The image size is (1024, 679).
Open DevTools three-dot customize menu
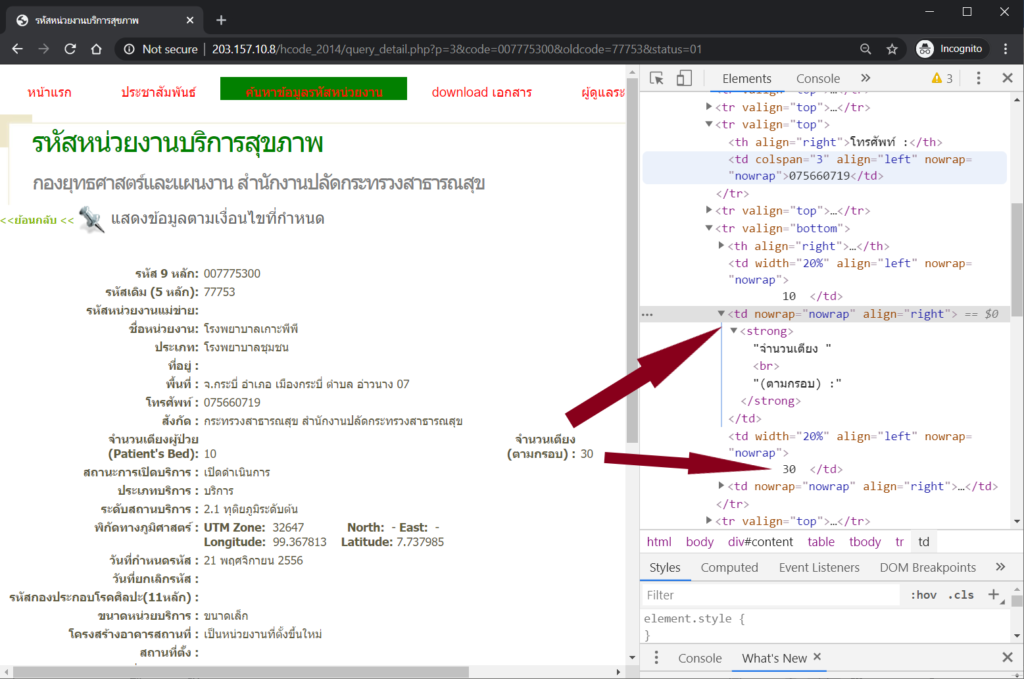(979, 78)
